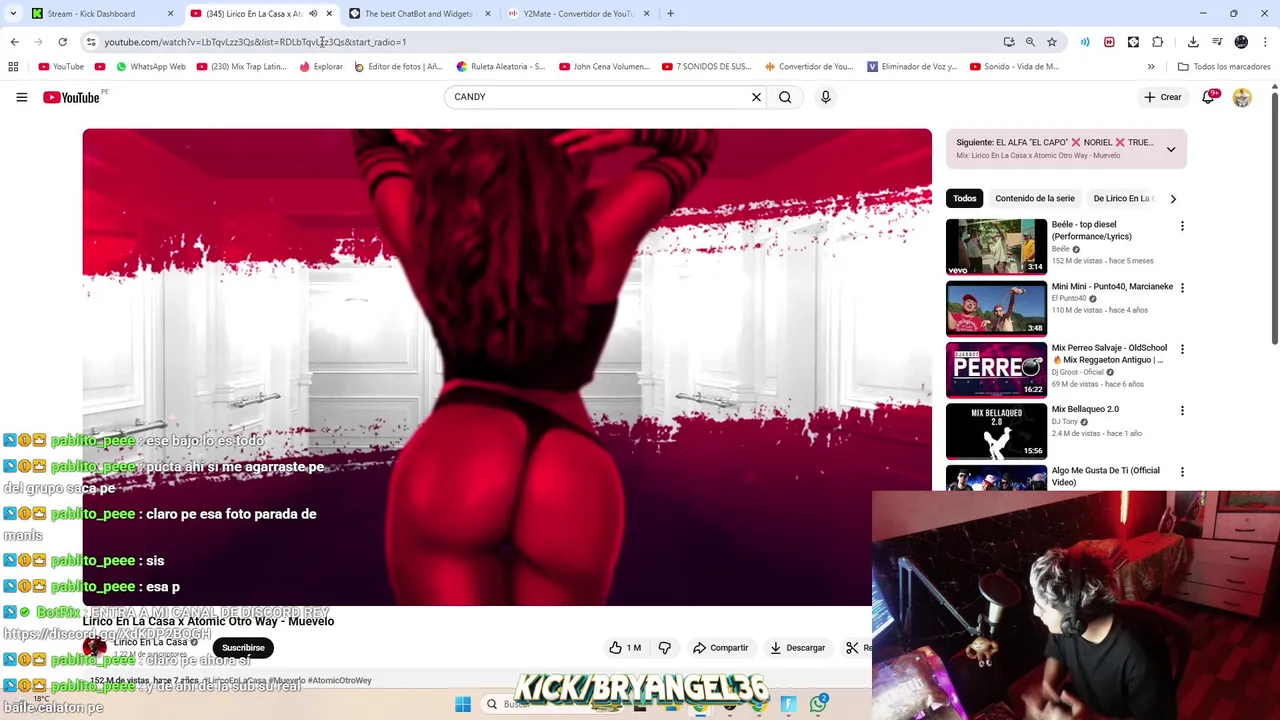1280x720 pixels.
Task: Click the blue sound-wave extension icon
Action: pyautogui.click(x=1085, y=42)
